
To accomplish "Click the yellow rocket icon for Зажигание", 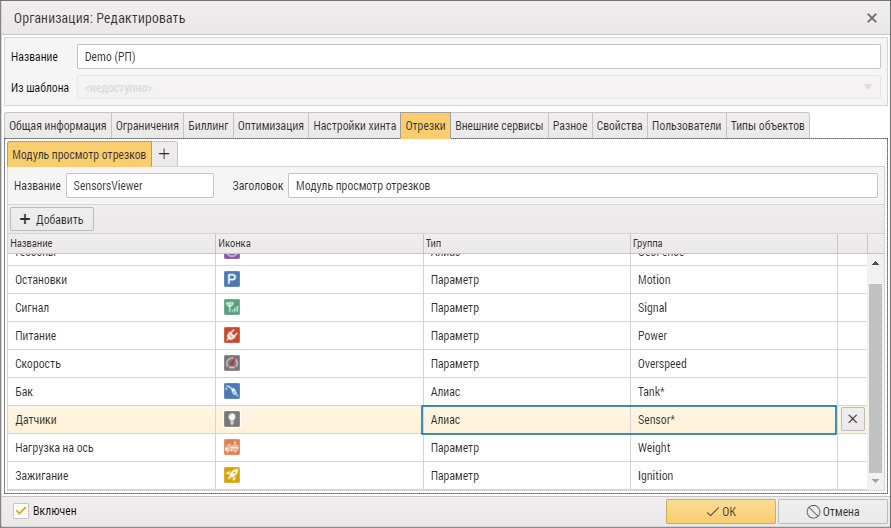I will (x=232, y=475).
